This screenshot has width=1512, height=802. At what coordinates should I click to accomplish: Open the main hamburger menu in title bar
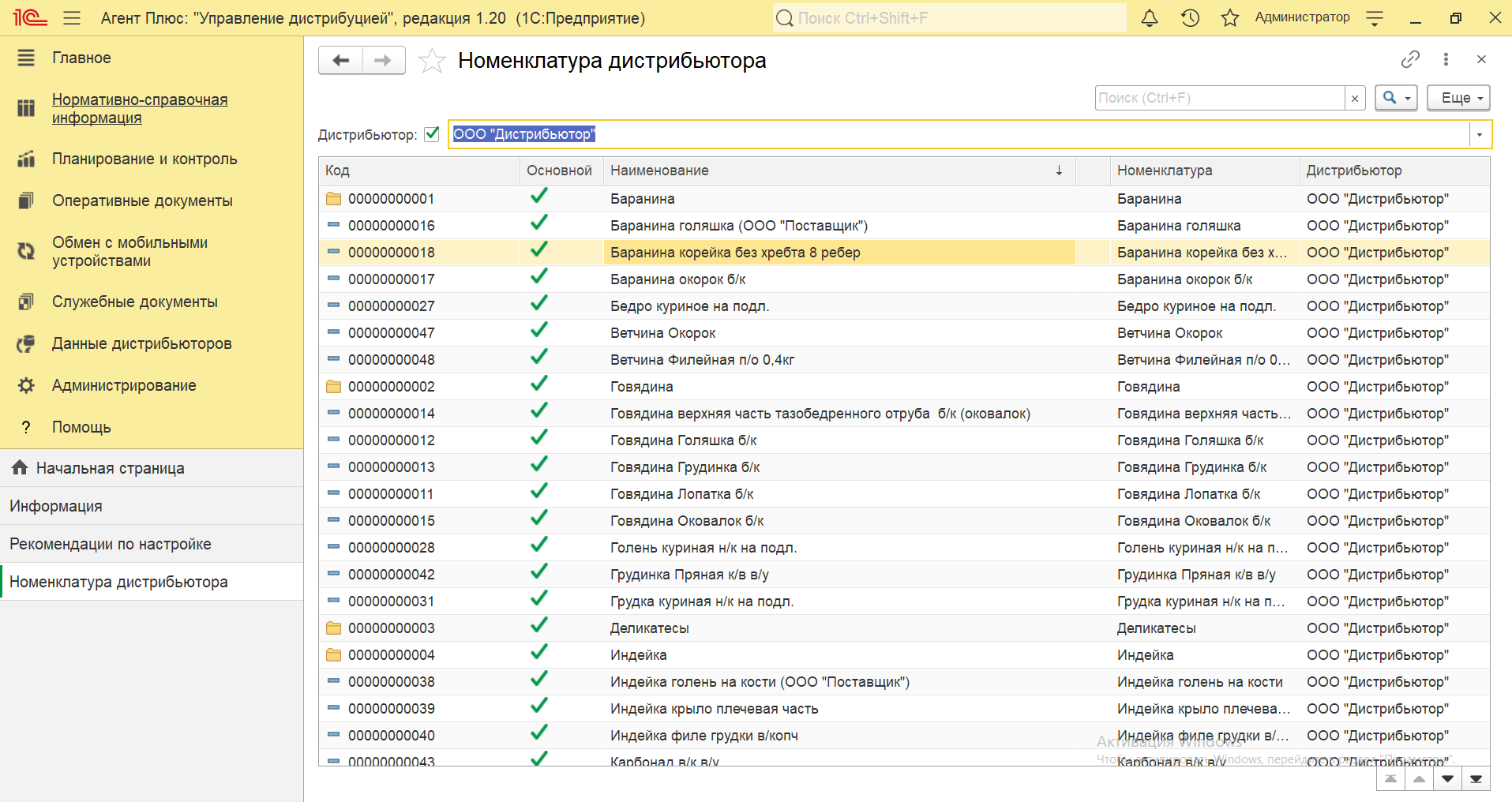point(72,17)
